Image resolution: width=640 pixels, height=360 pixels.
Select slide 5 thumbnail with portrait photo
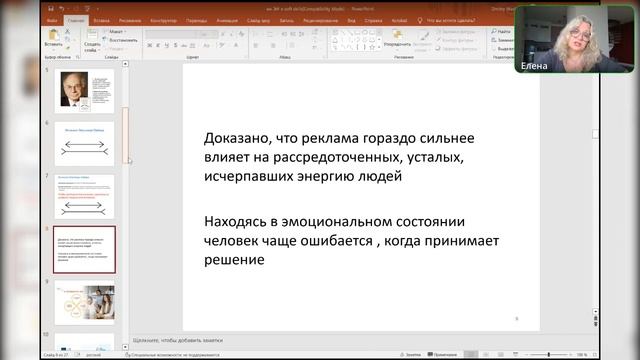point(84,91)
